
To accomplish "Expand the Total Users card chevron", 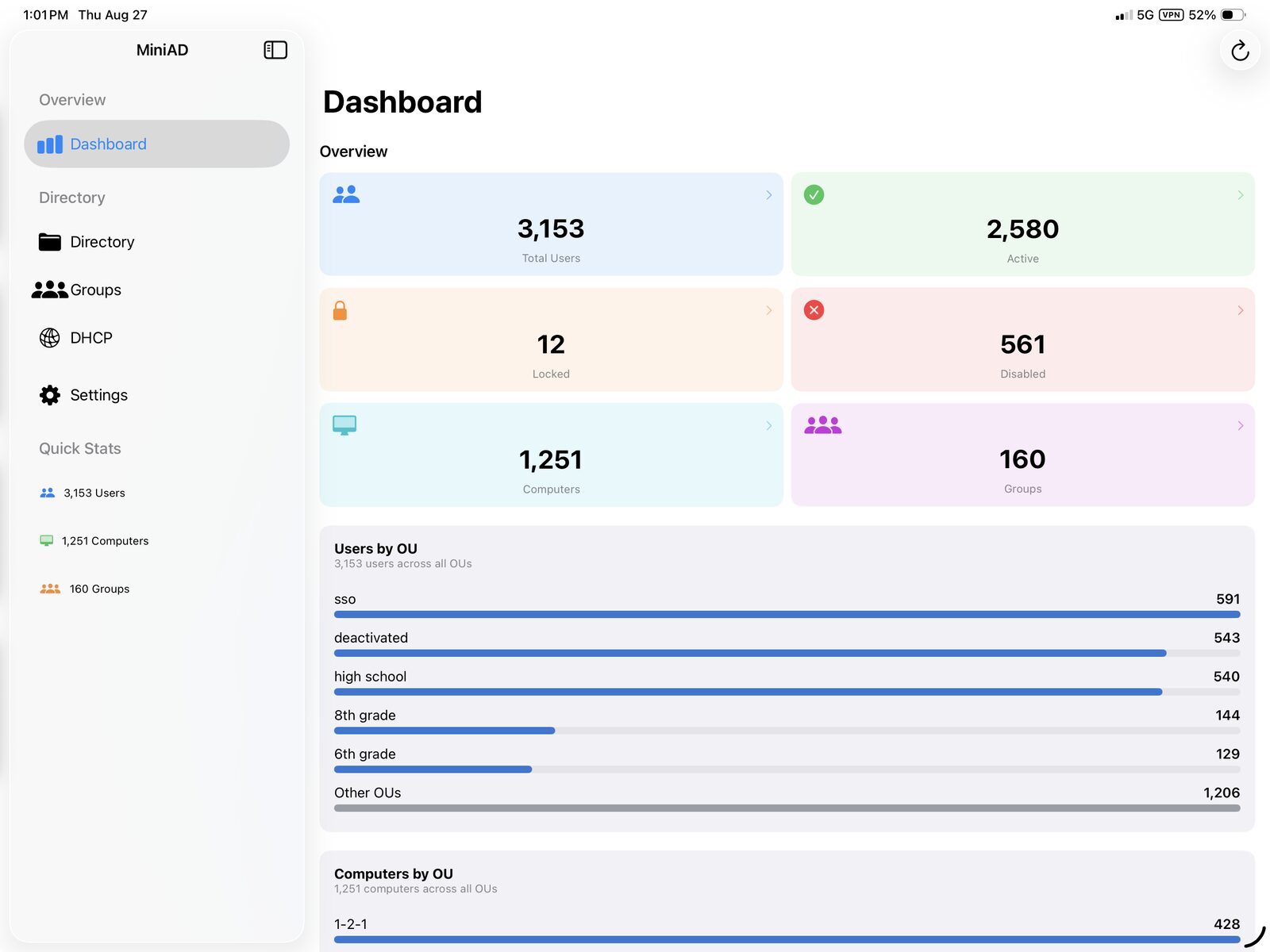I will pos(768,195).
